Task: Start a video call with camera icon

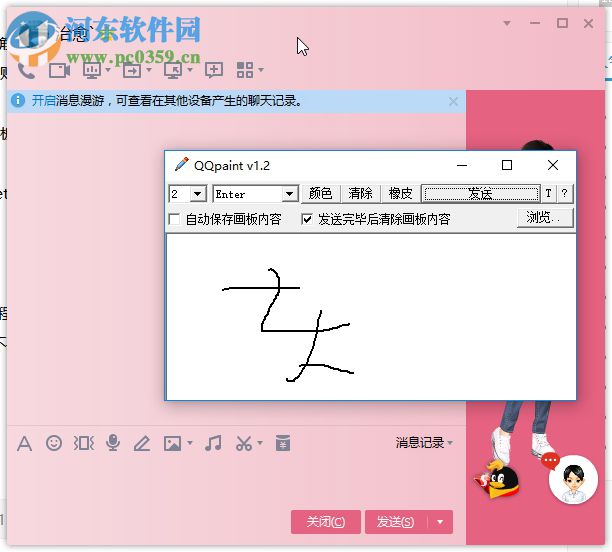Action: click(59, 70)
